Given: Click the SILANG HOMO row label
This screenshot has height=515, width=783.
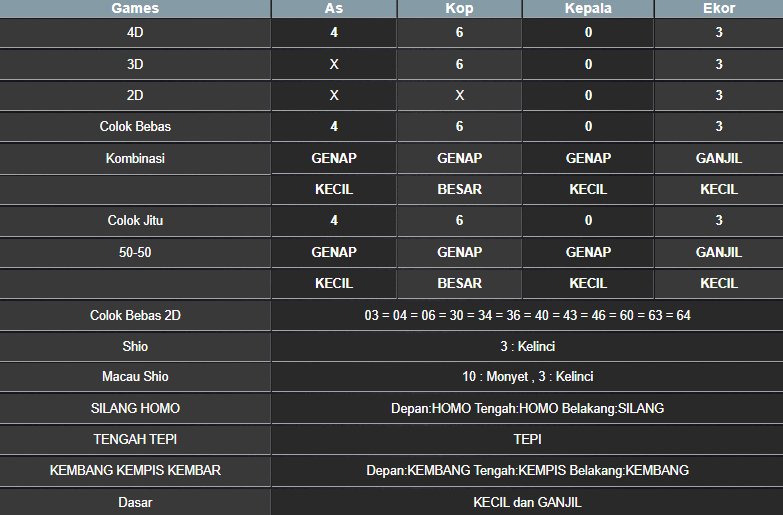Looking at the screenshot, I should [x=135, y=408].
